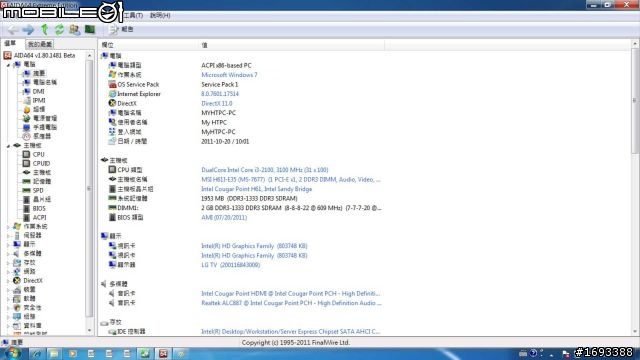Screen dimensions: 640x360
Task: Open the DirectX 11.0 link
Action: [x=217, y=104]
